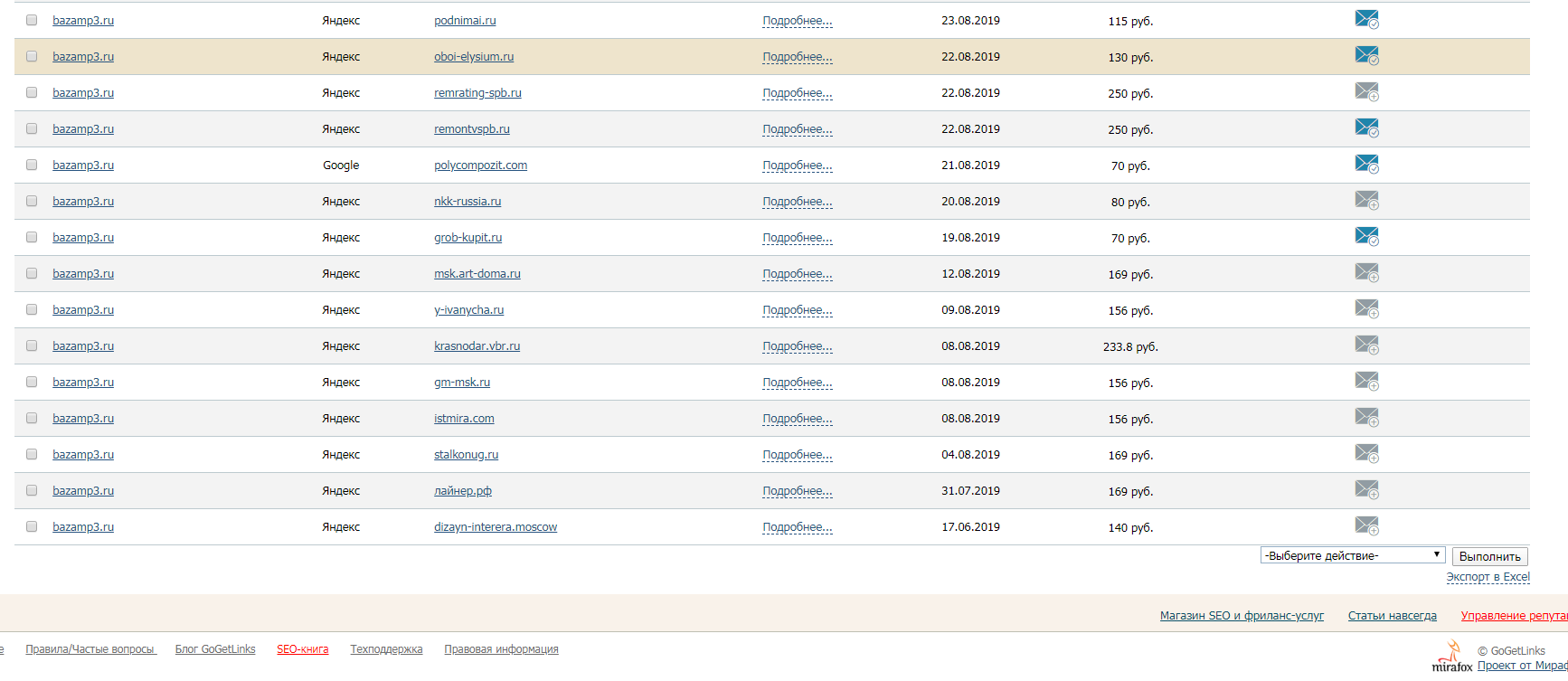Screen dimensions: 1568x681
Task: Click the Выполнить button
Action: [1489, 556]
